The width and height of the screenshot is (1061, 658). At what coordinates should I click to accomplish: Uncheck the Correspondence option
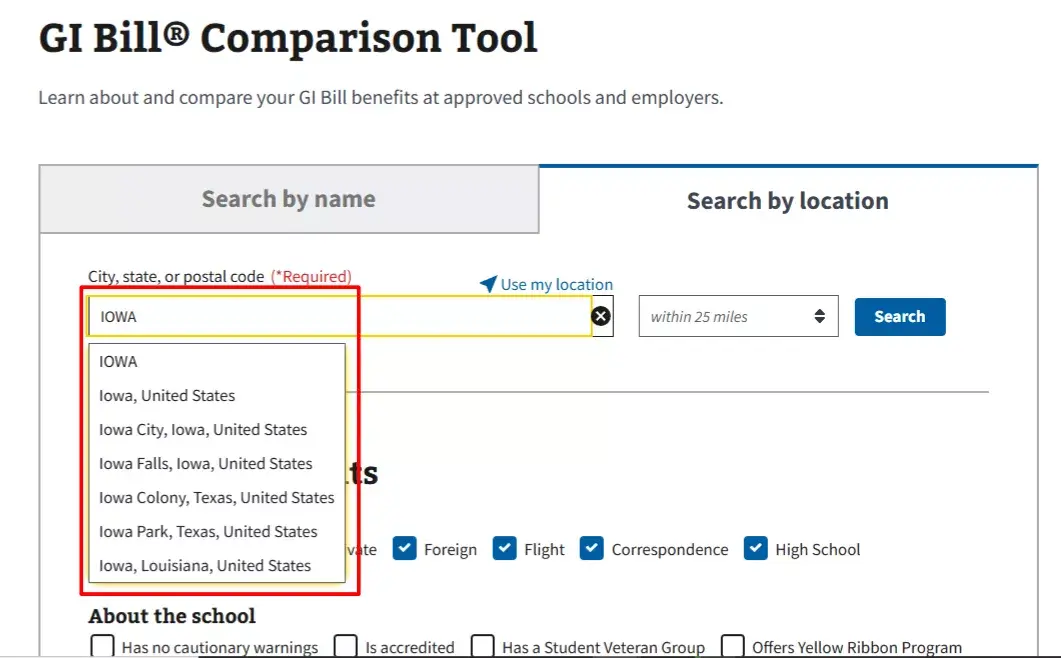tap(592, 548)
